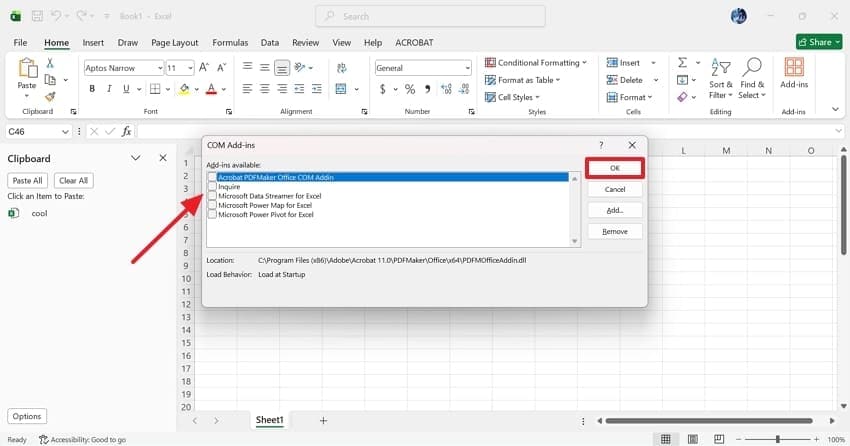Apply Percent Style format
Screen dimensions: 850x446
410,89
